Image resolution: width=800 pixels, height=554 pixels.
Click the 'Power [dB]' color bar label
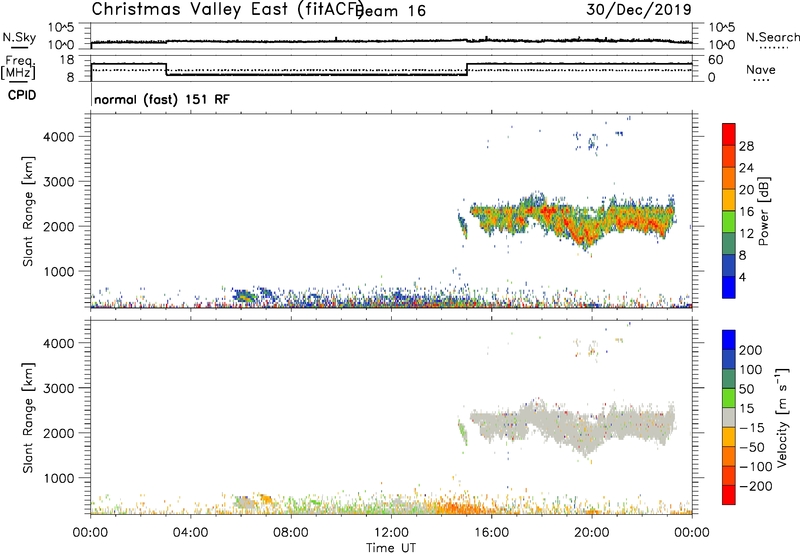click(x=763, y=211)
